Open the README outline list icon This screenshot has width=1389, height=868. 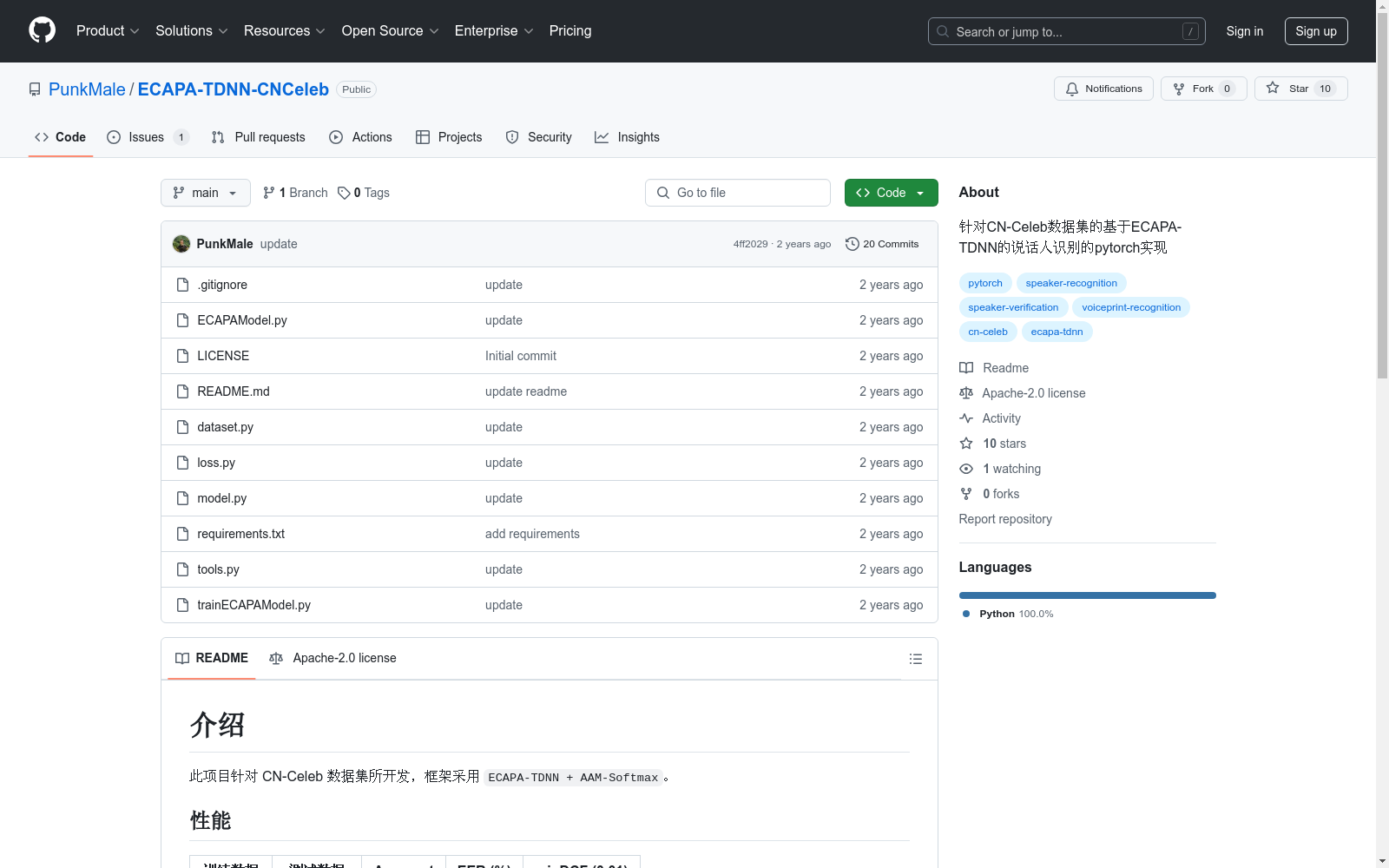tap(915, 659)
